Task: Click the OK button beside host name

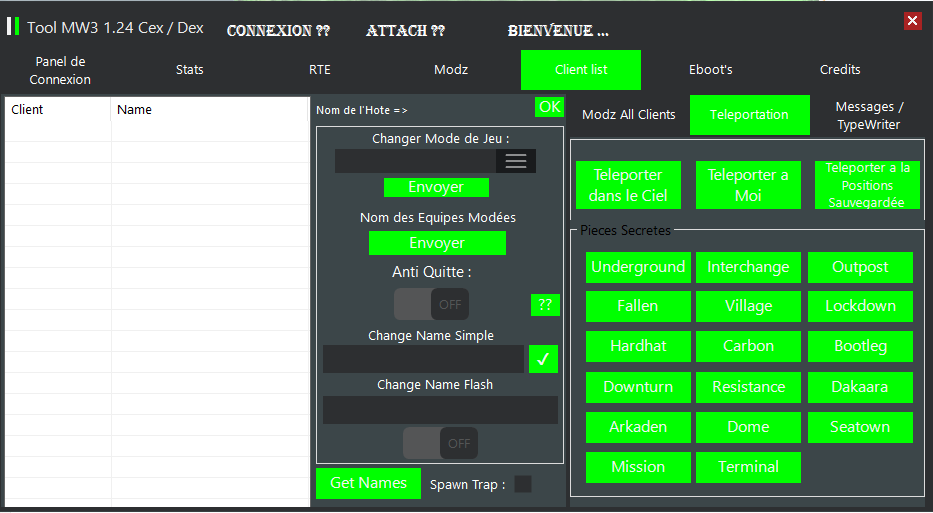Action: click(x=550, y=107)
